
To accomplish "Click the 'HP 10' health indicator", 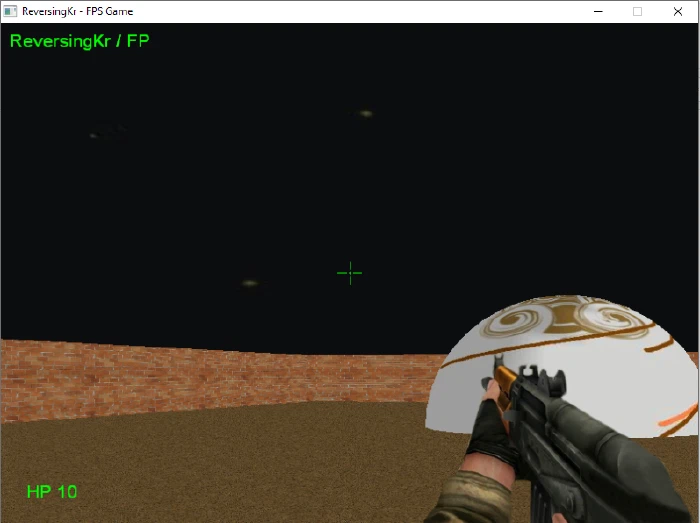I will click(52, 492).
